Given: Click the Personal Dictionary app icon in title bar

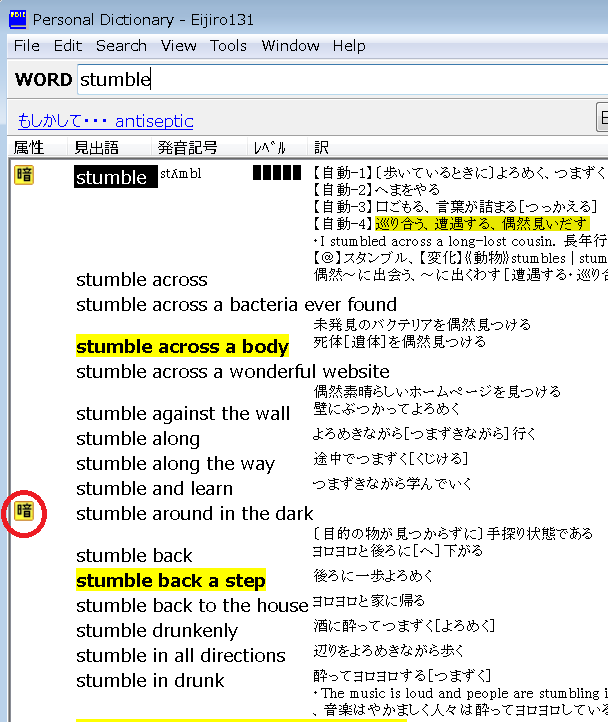Looking at the screenshot, I should [x=18, y=19].
